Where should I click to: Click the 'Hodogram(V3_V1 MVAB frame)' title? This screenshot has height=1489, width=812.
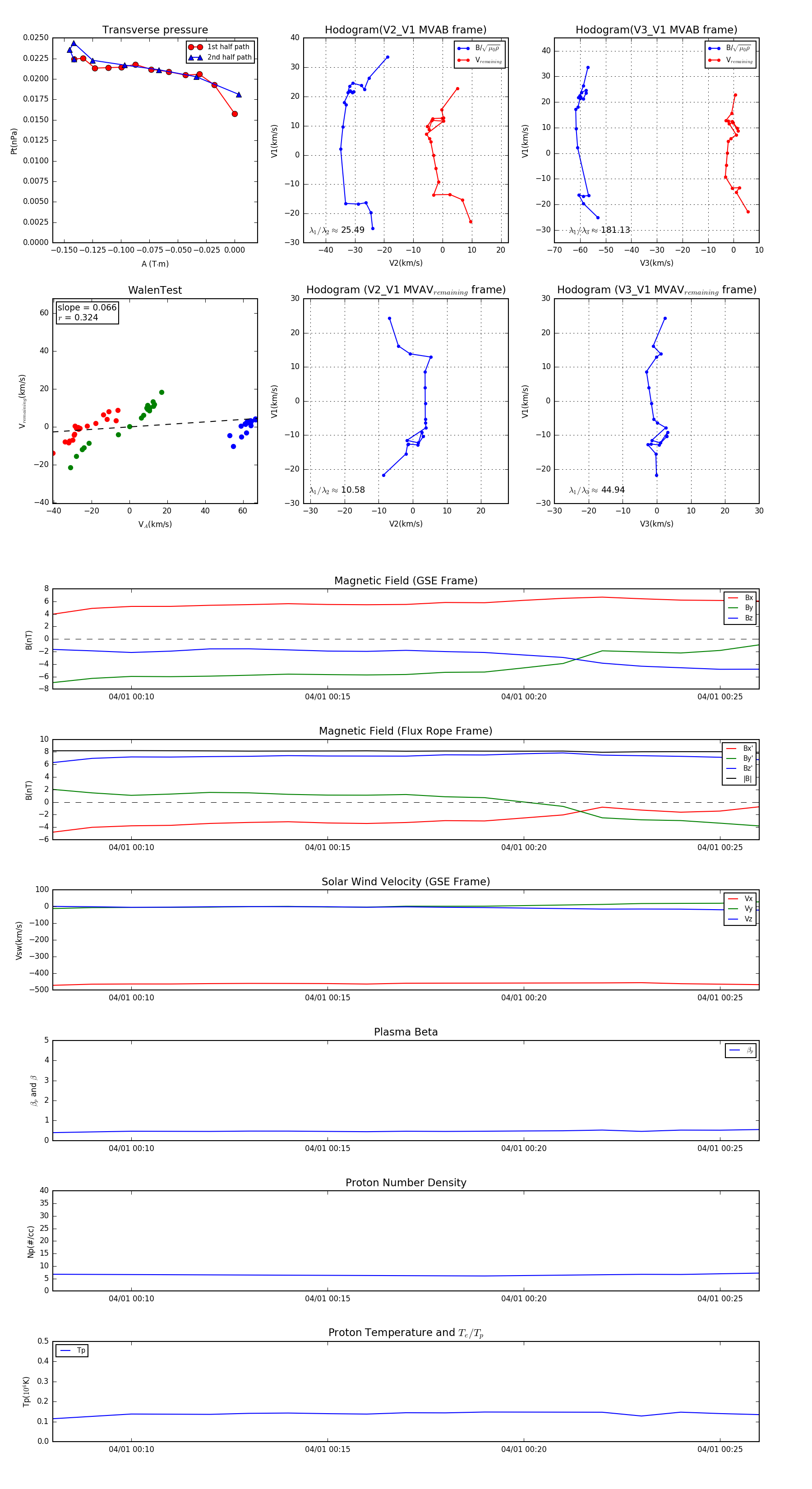click(x=656, y=30)
